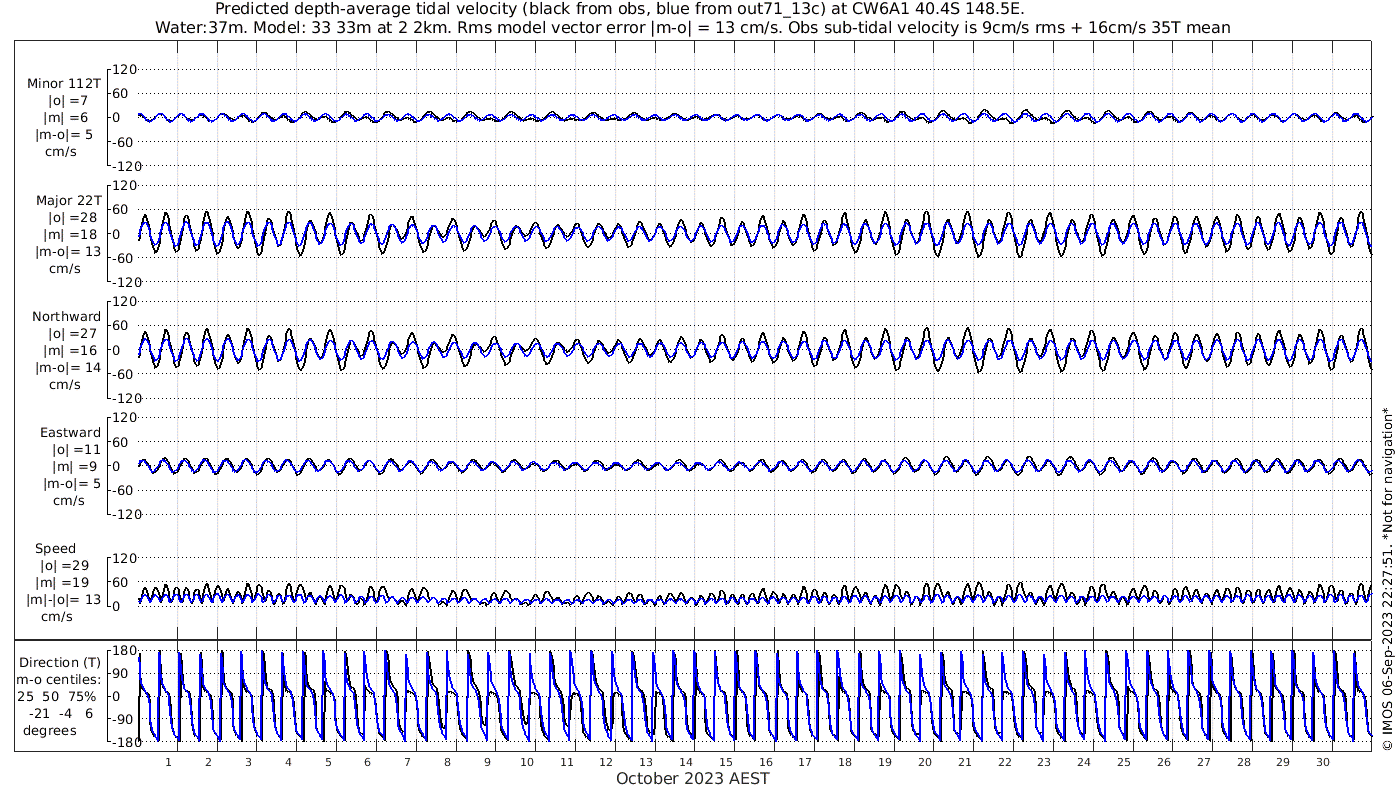
Task: Click the 'Major 22T' panel label
Action: coord(69,201)
